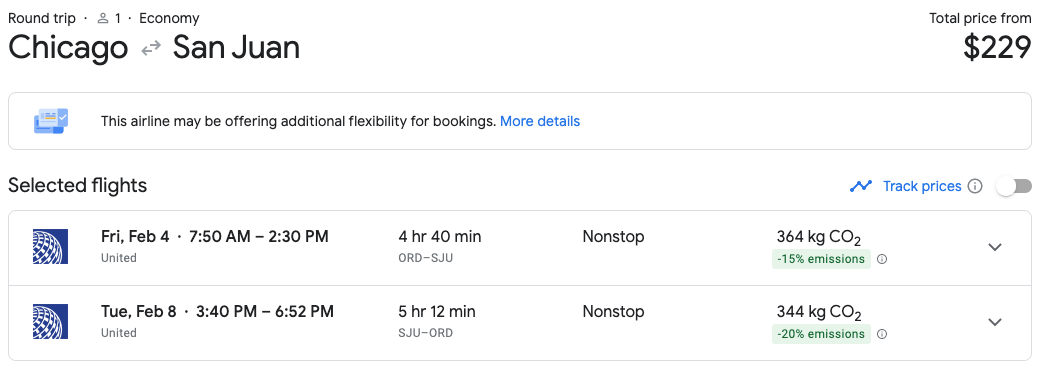This screenshot has height=369, width=1045.
Task: Click the United logo for Feb 4 flight
Action: pos(50,246)
